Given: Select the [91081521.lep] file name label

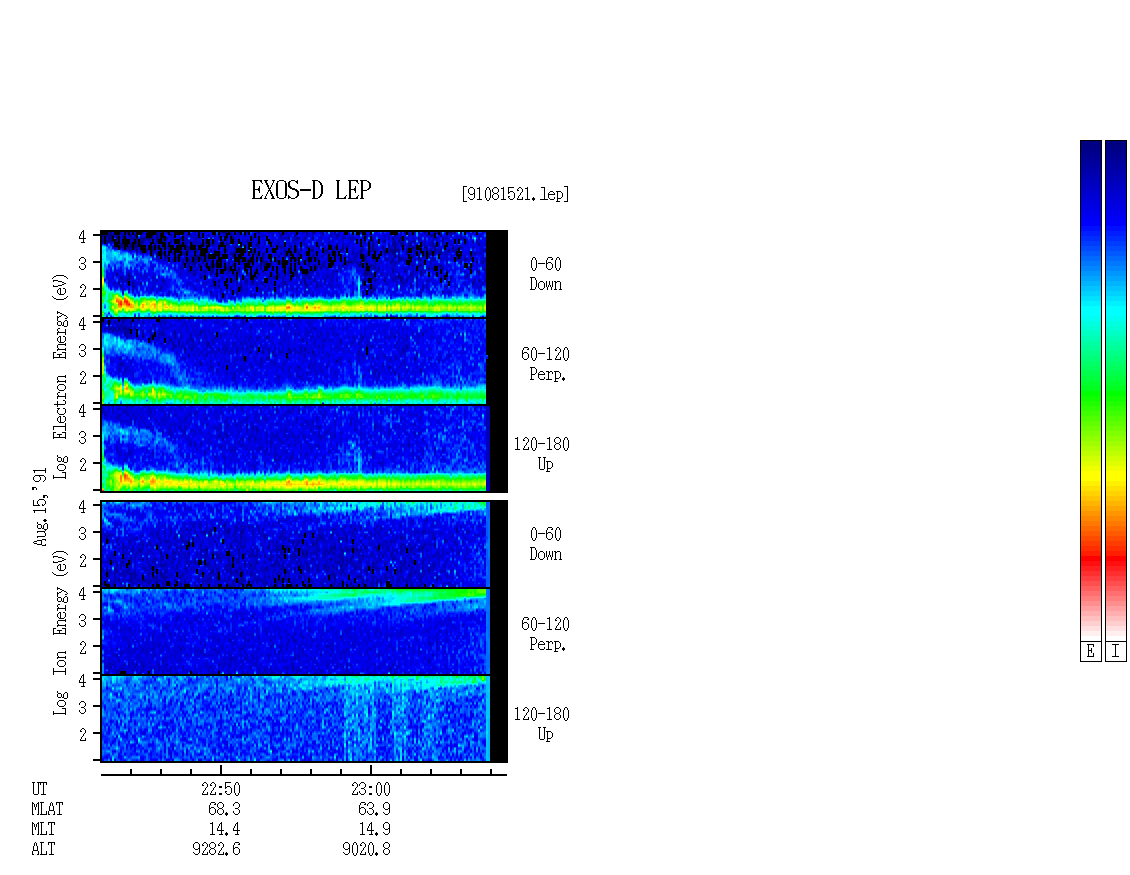Looking at the screenshot, I should coord(515,194).
